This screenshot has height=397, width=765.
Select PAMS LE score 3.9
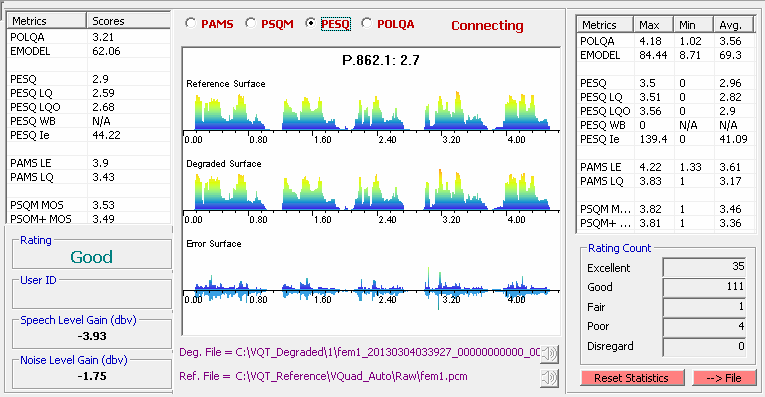point(101,163)
